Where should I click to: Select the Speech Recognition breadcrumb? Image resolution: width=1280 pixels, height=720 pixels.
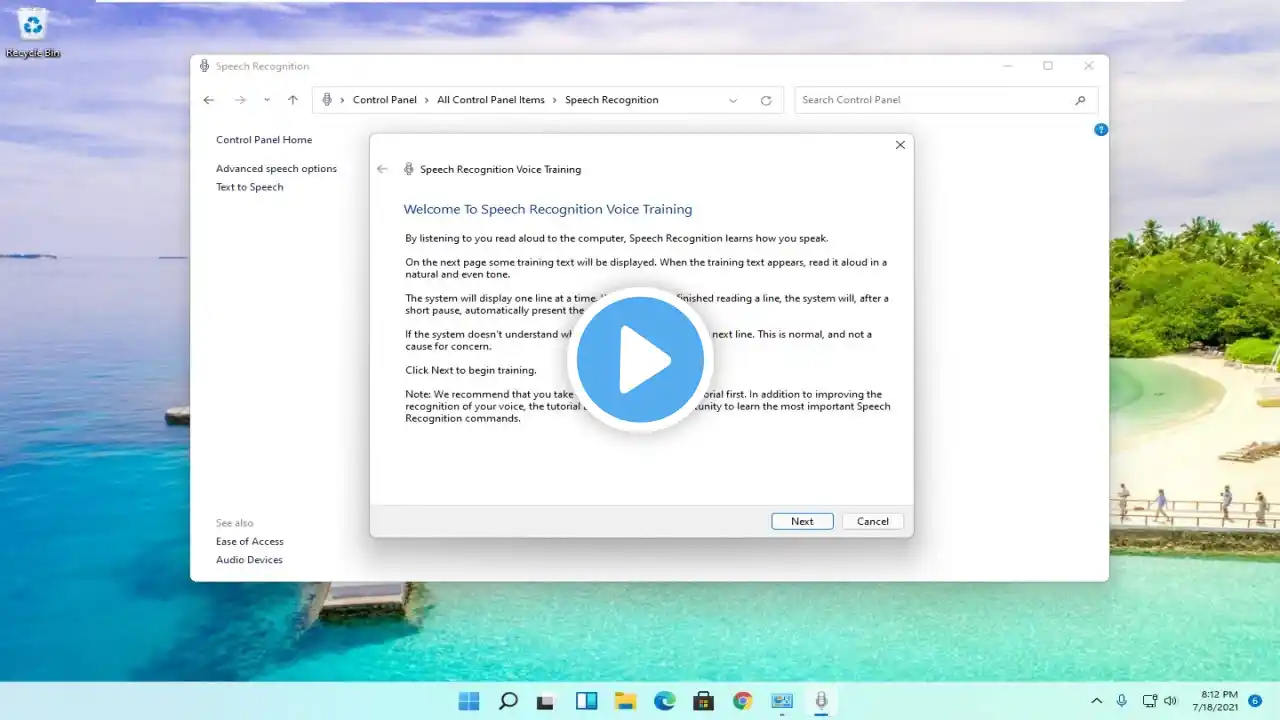click(612, 100)
